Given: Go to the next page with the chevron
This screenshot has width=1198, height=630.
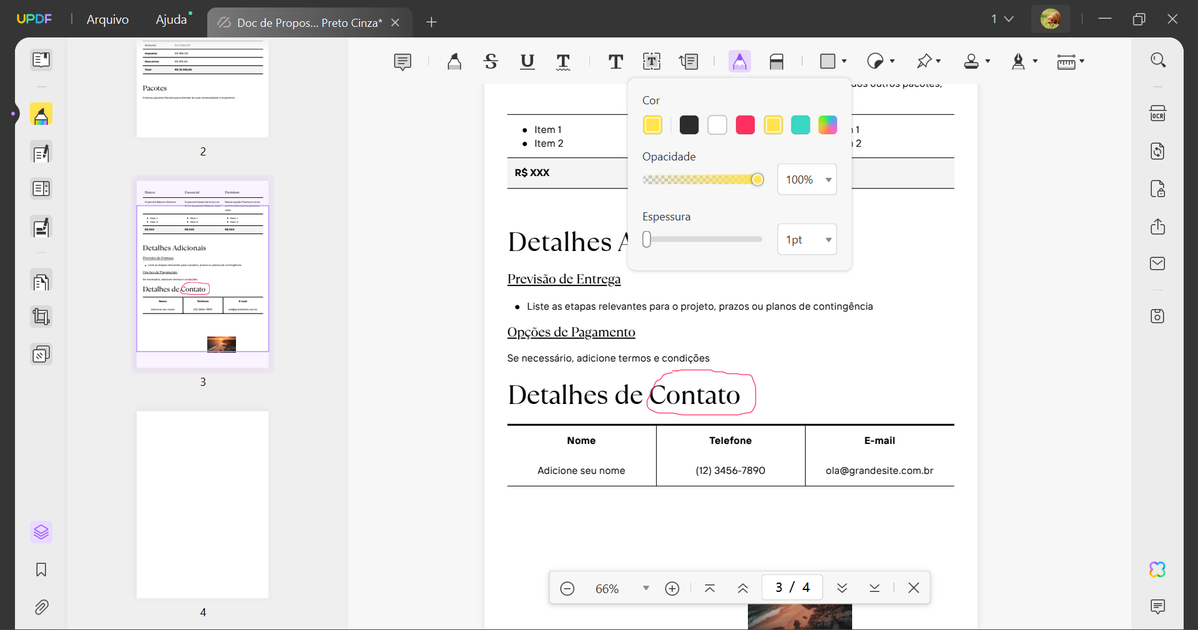Looking at the screenshot, I should [842, 588].
